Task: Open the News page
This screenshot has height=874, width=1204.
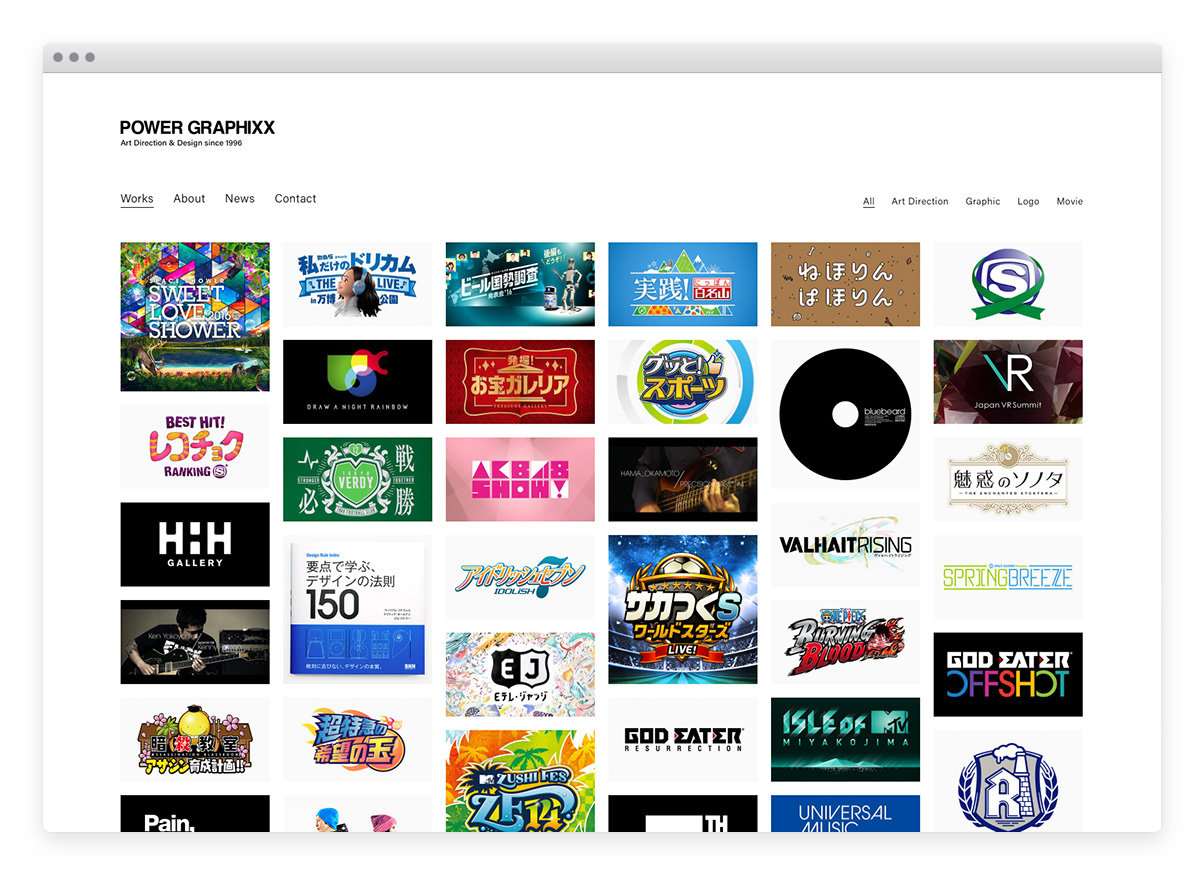Action: click(x=240, y=198)
